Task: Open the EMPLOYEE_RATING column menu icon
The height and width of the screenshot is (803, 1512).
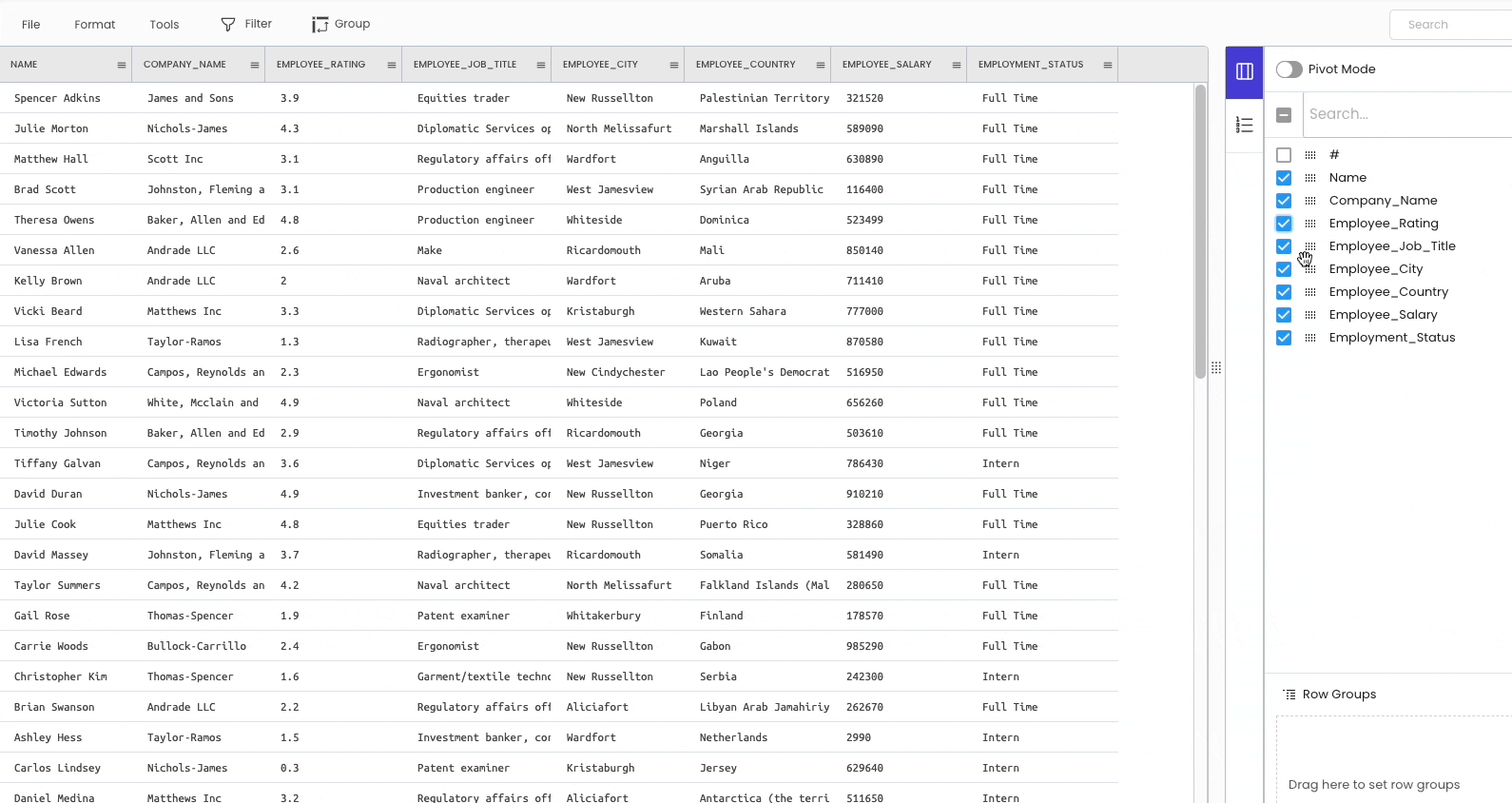Action: [x=391, y=65]
